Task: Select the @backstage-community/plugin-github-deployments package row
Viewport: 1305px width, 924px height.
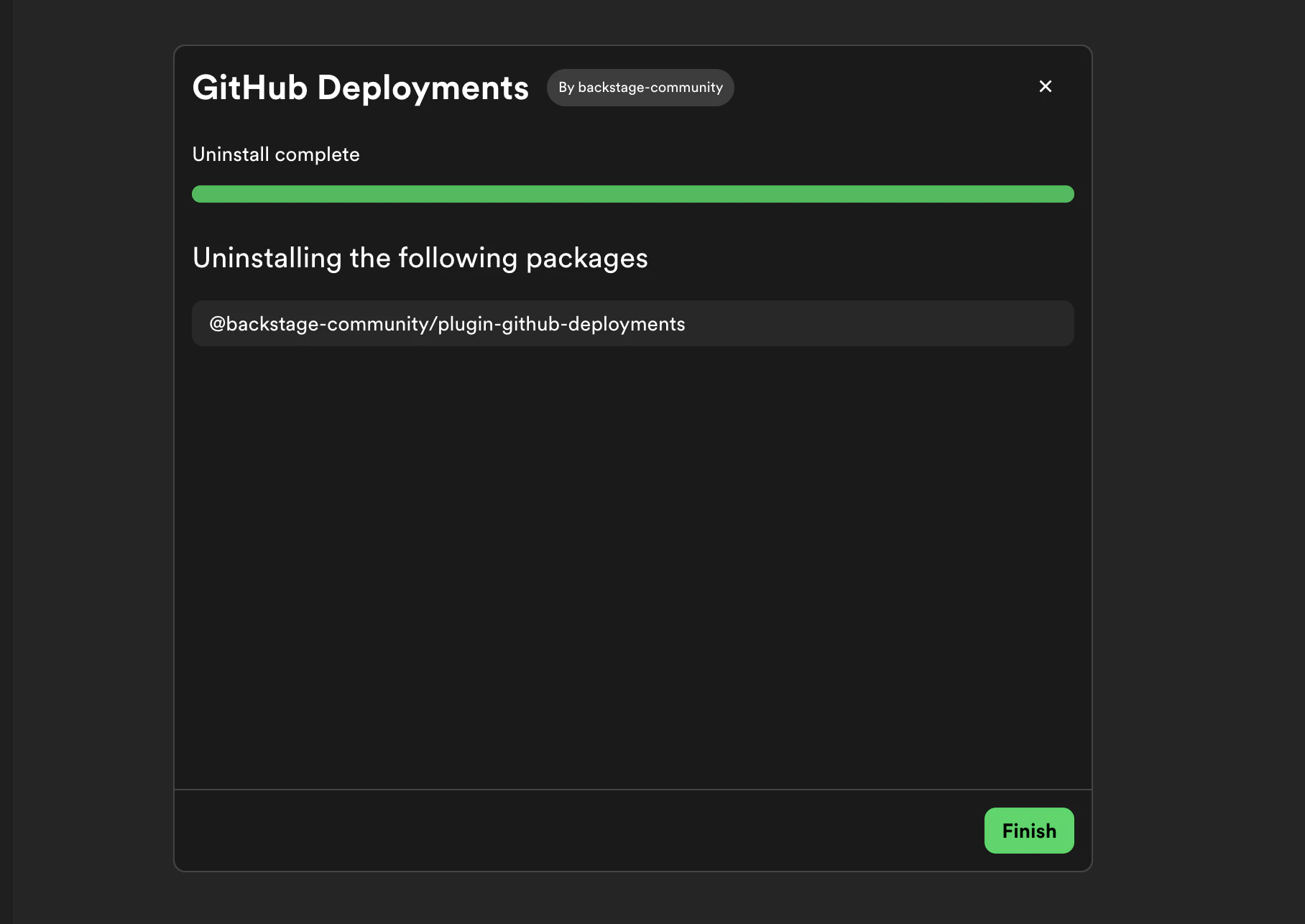Action: [633, 323]
